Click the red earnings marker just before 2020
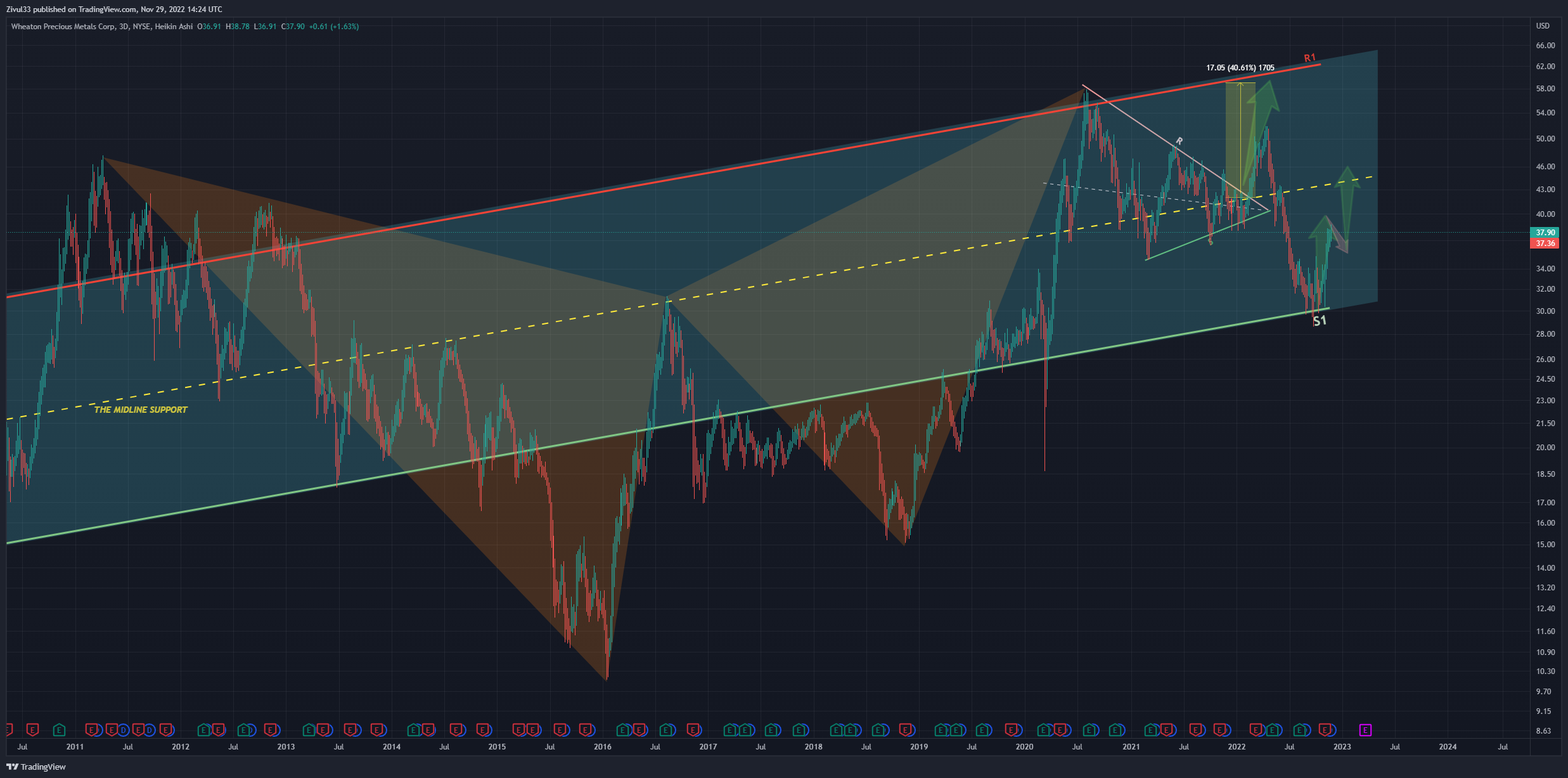Screen dimensions: 1568x778 (x=1012, y=730)
